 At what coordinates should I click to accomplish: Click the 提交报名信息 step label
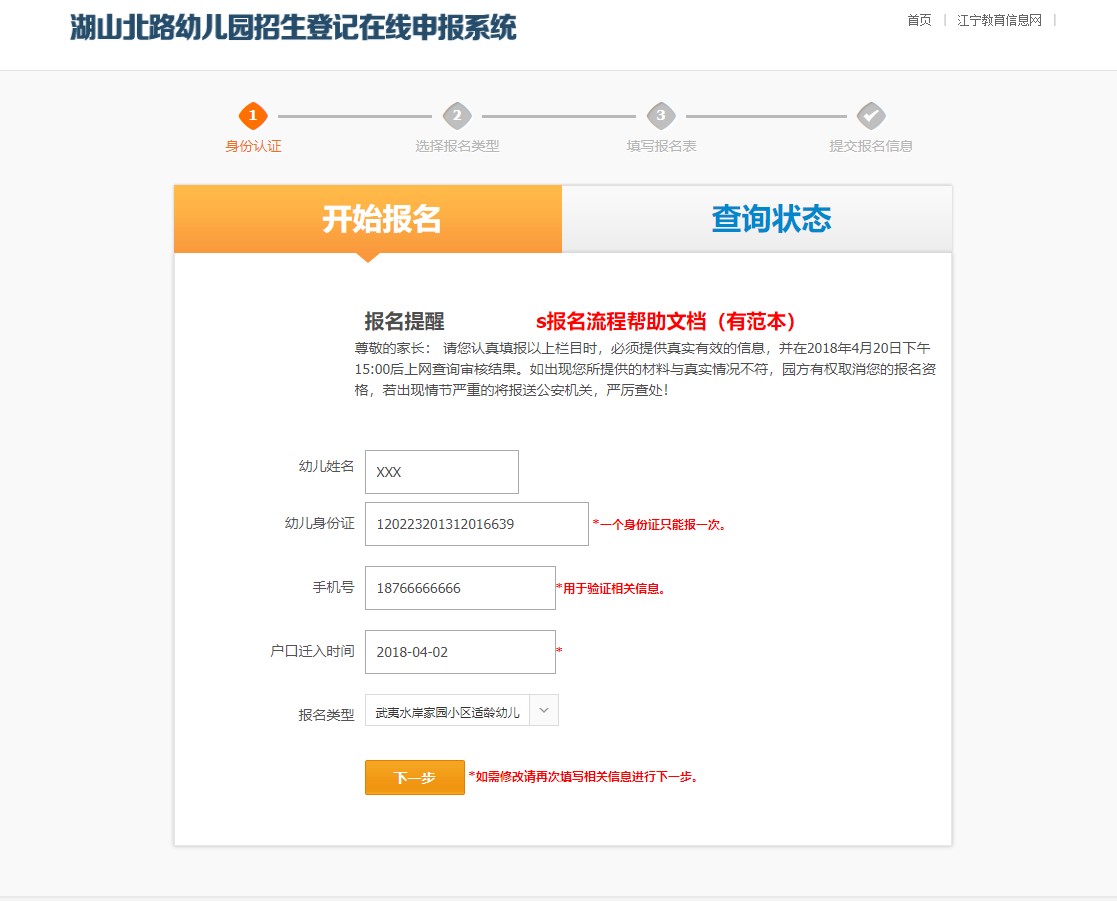871,146
